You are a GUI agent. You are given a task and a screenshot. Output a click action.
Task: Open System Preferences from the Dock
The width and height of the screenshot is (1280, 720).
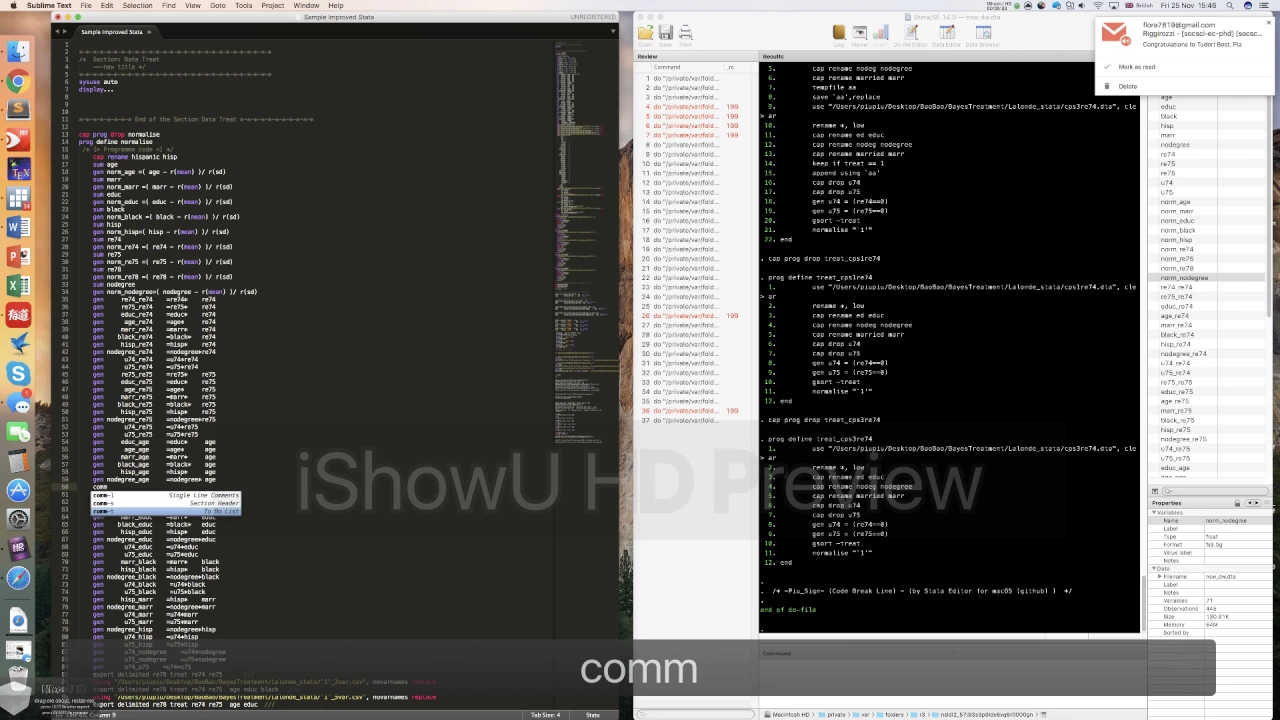coord(18,519)
